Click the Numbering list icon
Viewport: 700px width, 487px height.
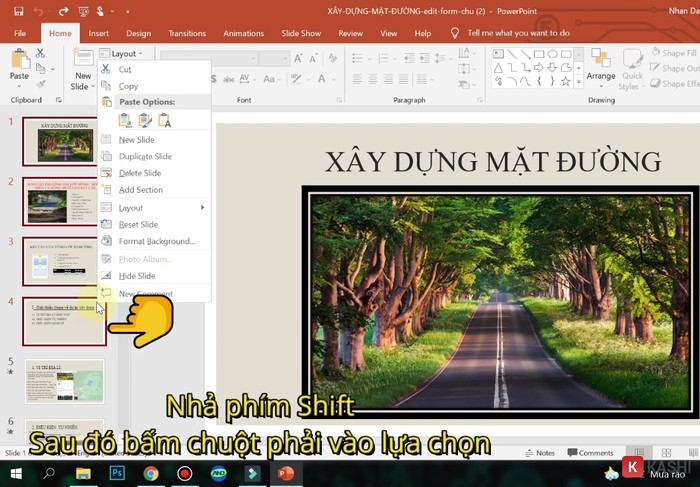click(383, 58)
